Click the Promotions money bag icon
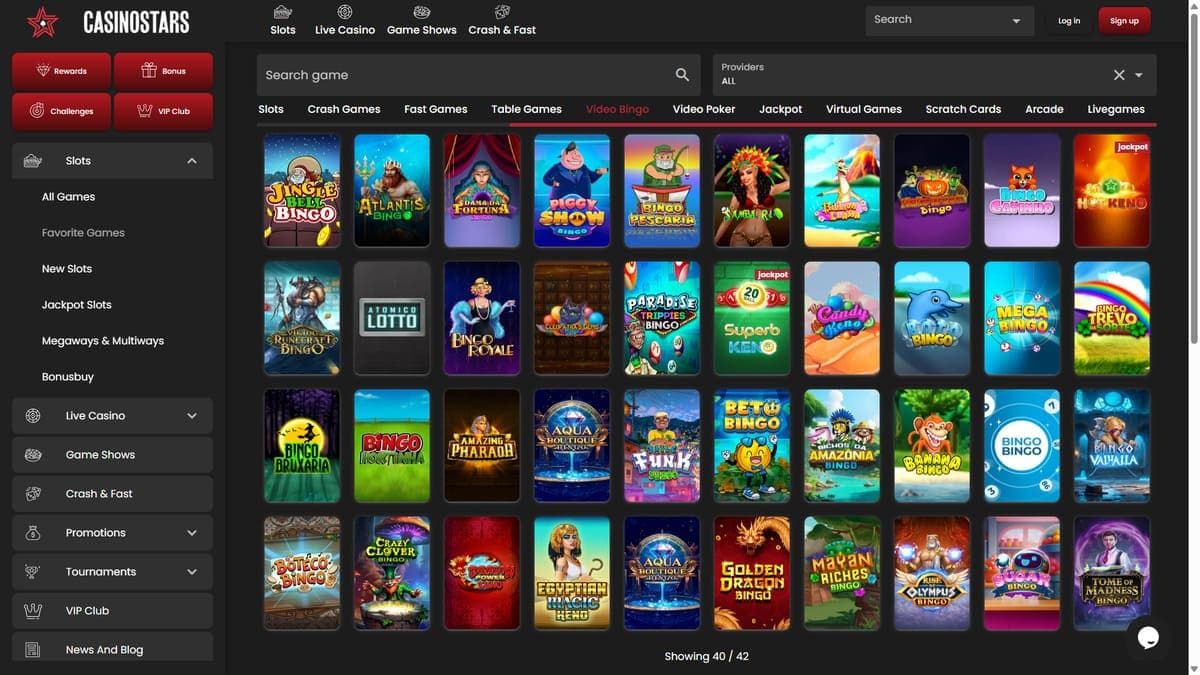This screenshot has width=1200, height=675. tap(33, 533)
